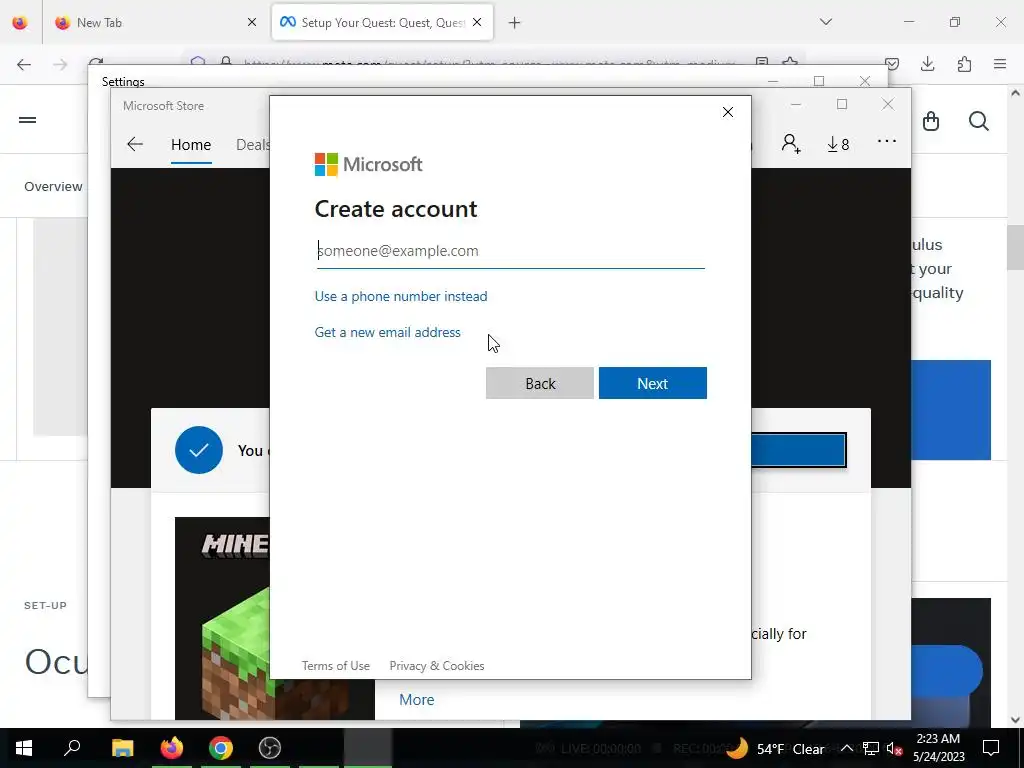Image resolution: width=1024 pixels, height=768 pixels.
Task: Show hidden tray icons chevron
Action: tap(846, 748)
